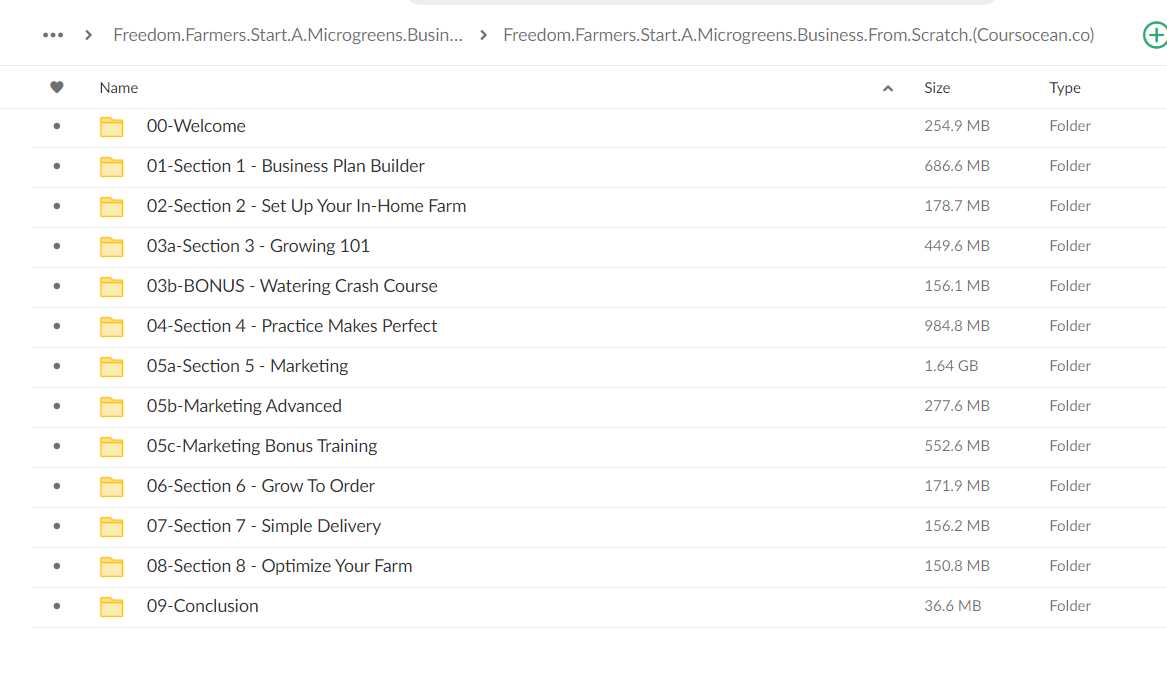Click the green add plus icon
1167x673 pixels.
[x=1155, y=35]
